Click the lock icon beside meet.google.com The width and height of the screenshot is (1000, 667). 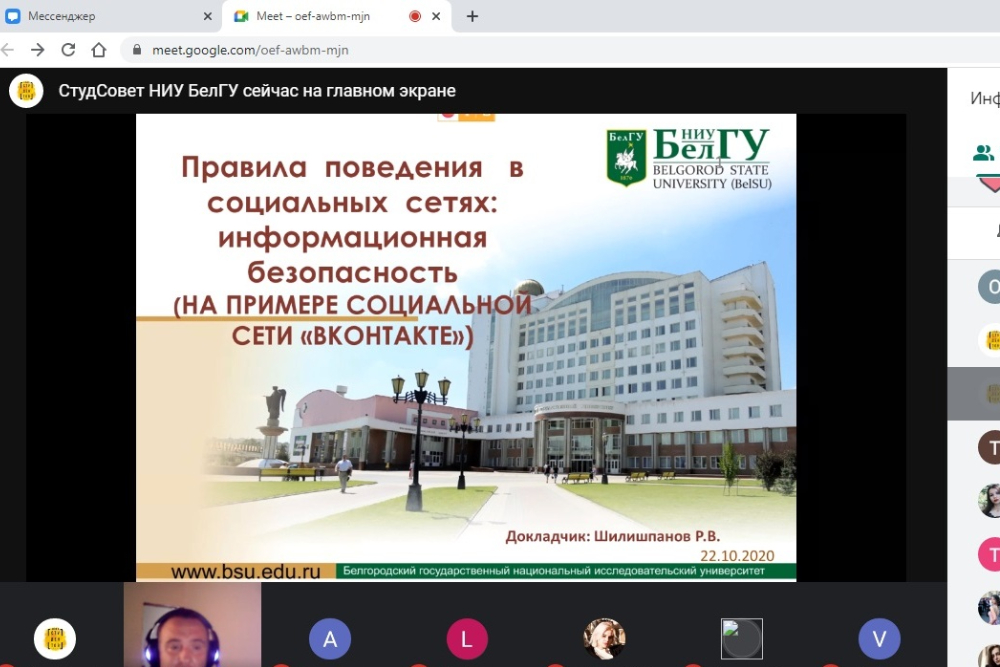click(x=136, y=50)
